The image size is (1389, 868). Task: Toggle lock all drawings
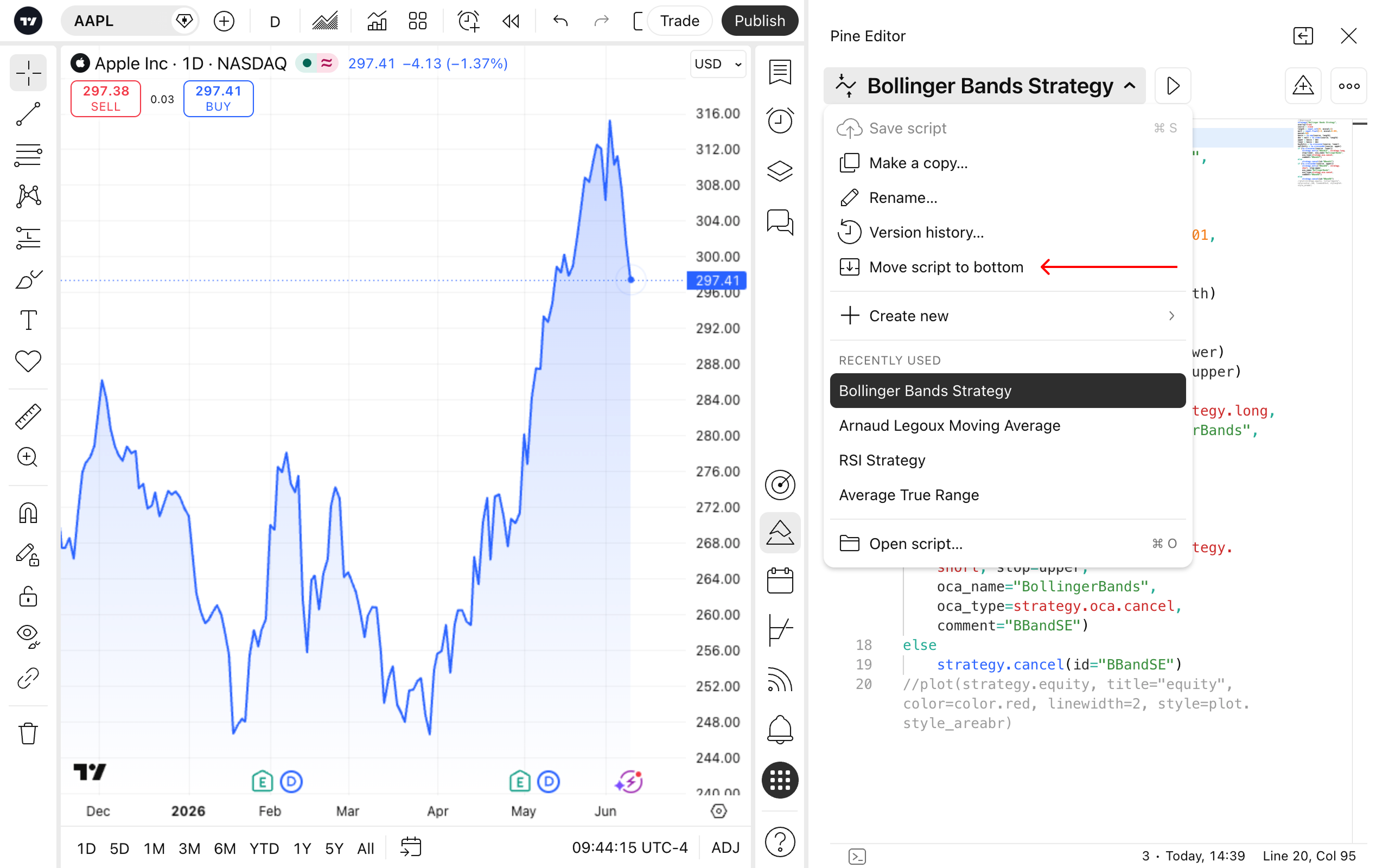point(28,596)
